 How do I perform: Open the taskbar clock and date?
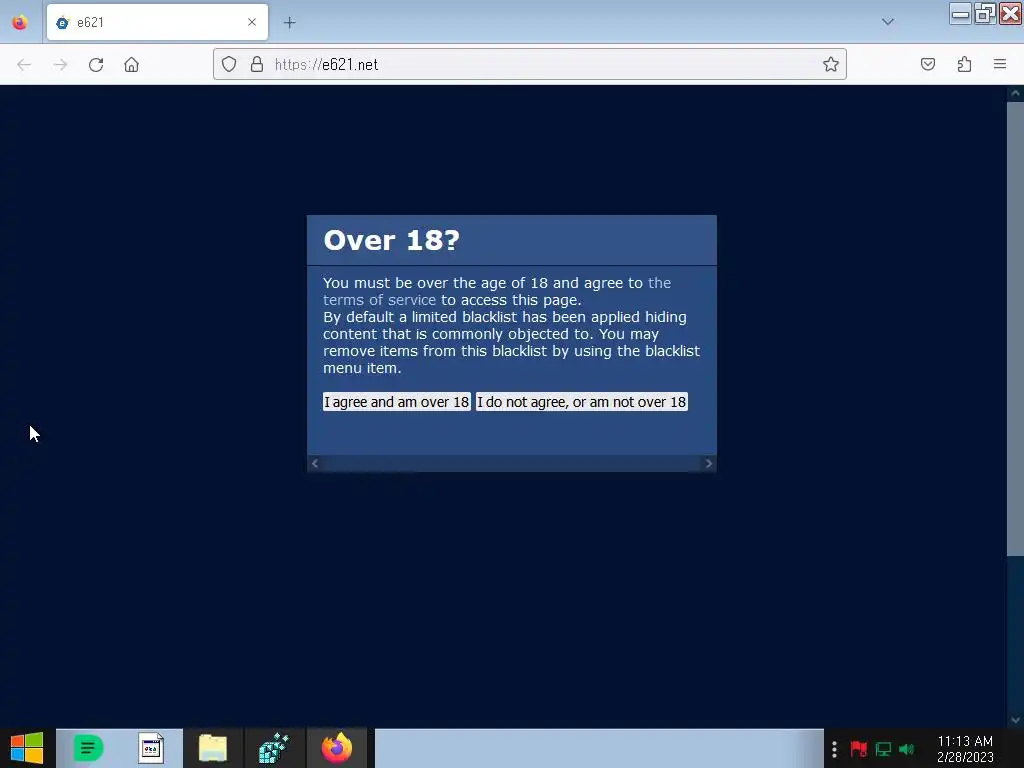pos(965,749)
